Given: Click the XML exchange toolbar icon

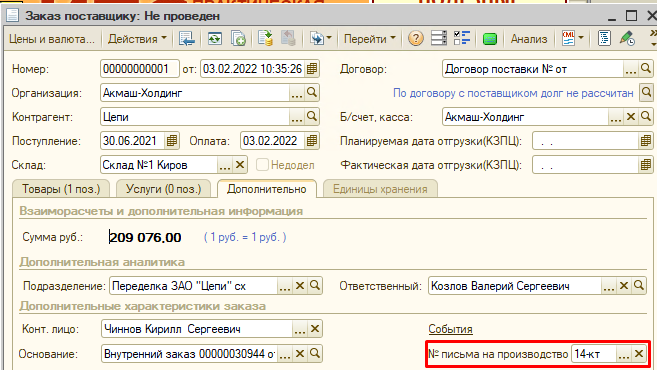Looking at the screenshot, I should click(x=568, y=39).
